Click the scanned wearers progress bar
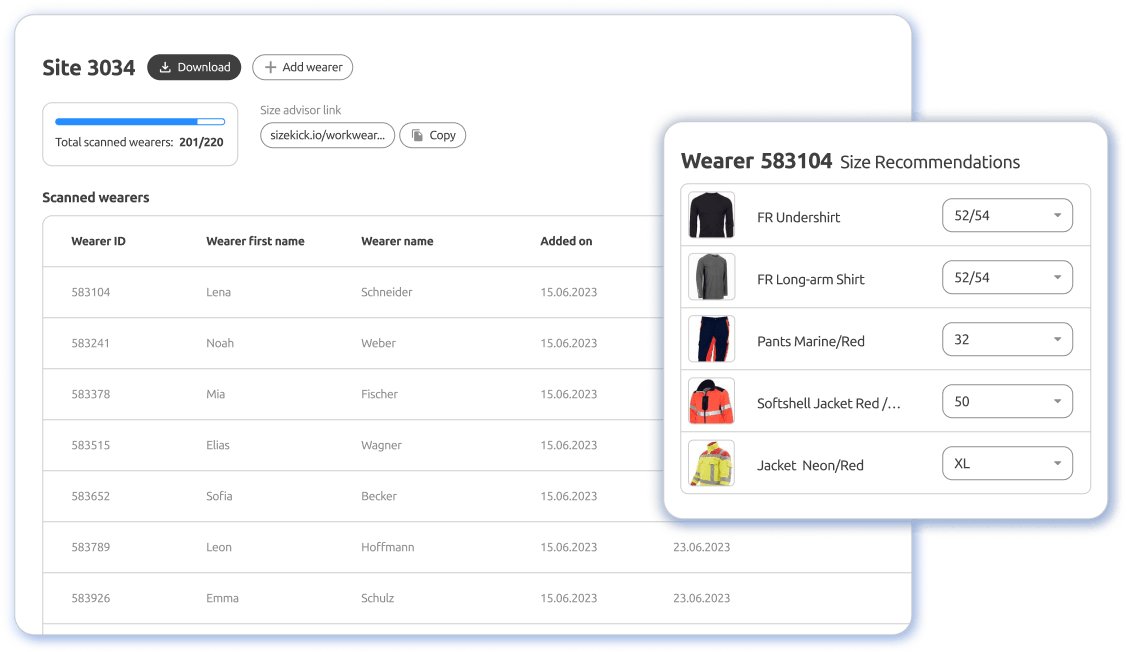 tap(140, 121)
